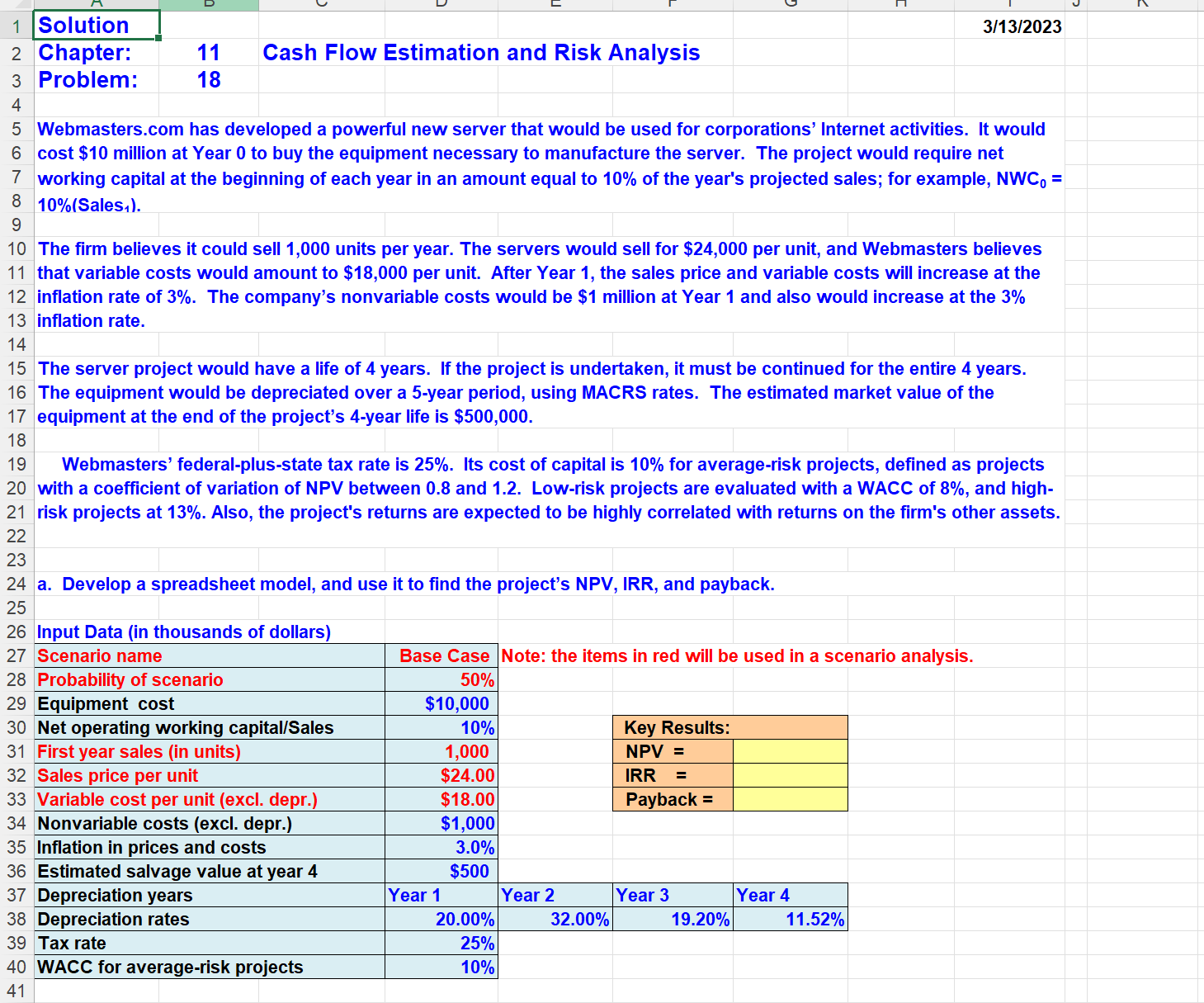Select row 27 header to highlight the row
The height and width of the screenshot is (1003, 1204).
[x=15, y=655]
